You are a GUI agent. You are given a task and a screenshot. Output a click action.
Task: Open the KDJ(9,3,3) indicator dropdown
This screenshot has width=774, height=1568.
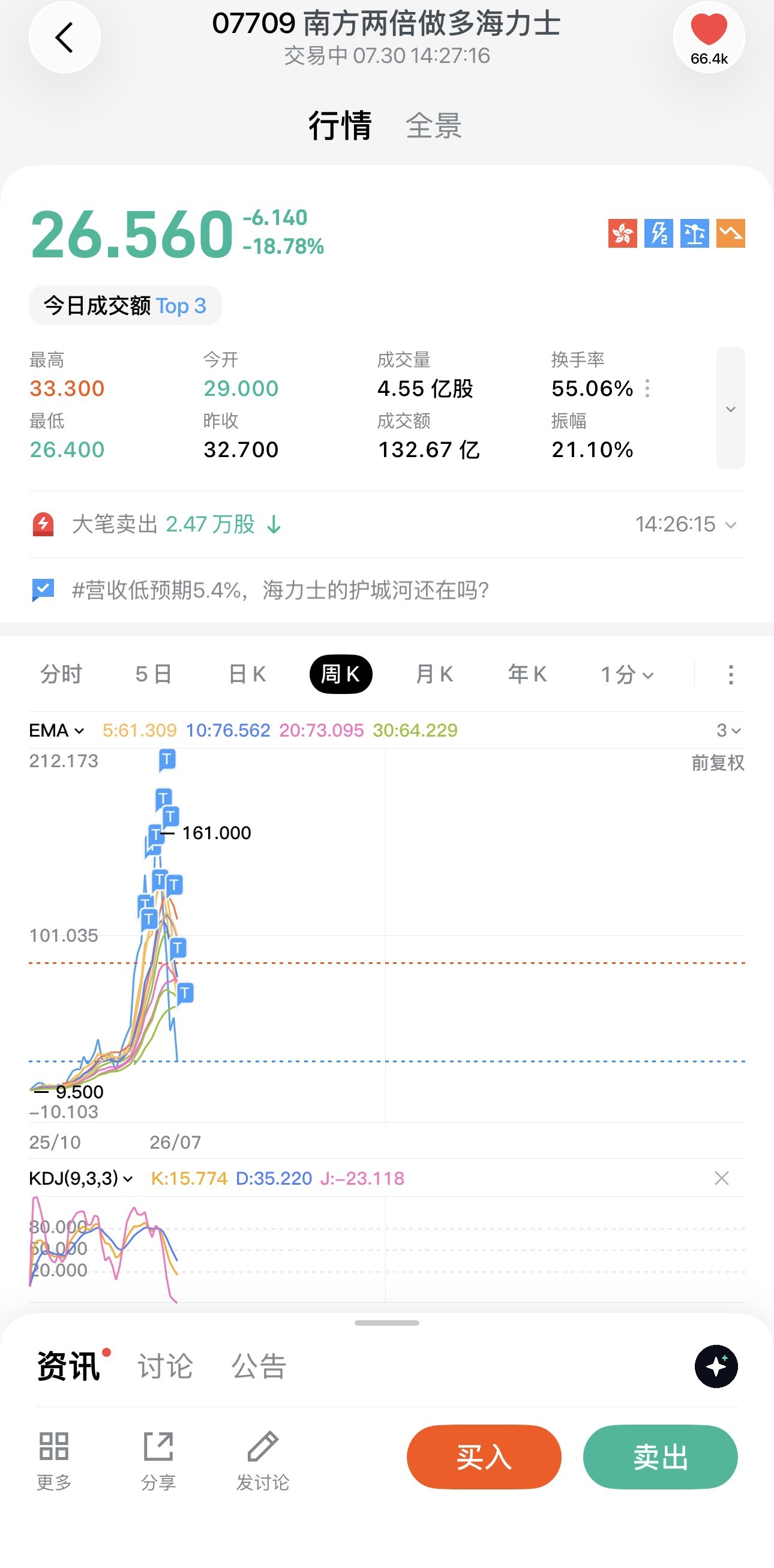point(81,1179)
